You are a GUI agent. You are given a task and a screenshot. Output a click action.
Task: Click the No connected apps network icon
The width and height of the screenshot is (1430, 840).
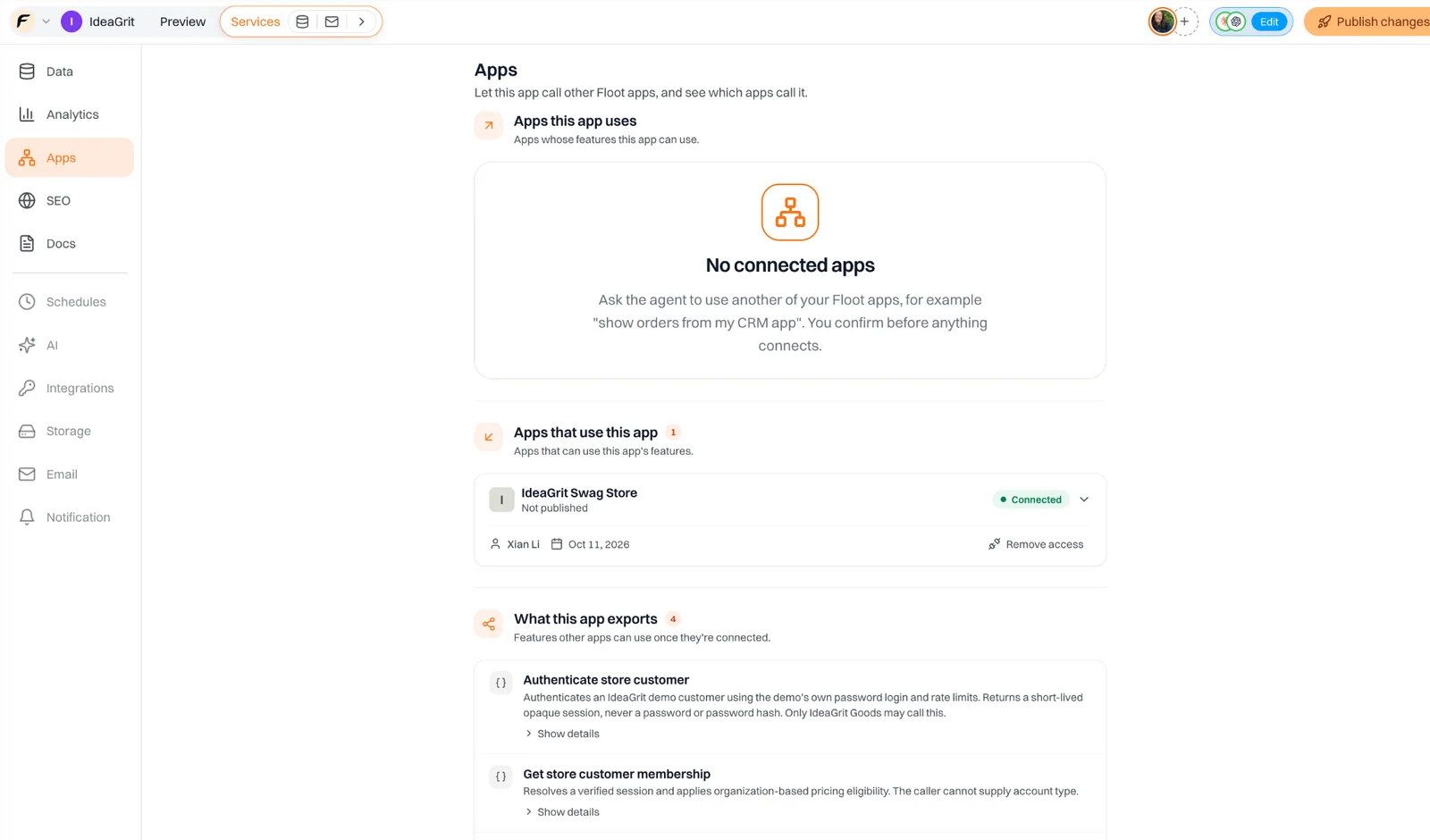790,212
